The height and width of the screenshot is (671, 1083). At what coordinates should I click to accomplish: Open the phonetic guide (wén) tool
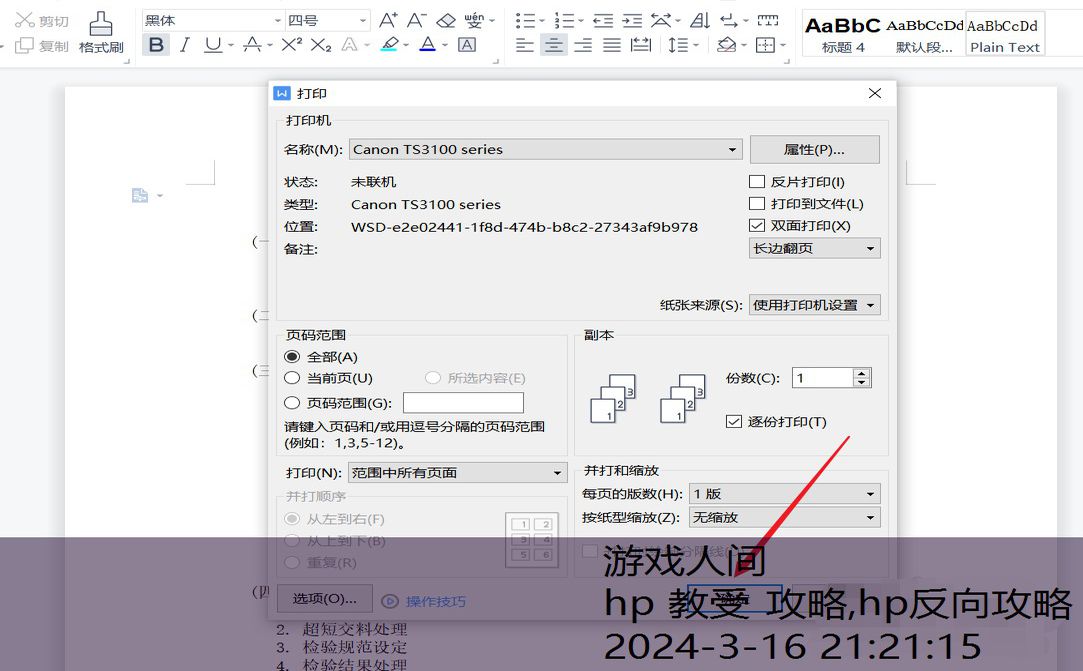click(474, 20)
